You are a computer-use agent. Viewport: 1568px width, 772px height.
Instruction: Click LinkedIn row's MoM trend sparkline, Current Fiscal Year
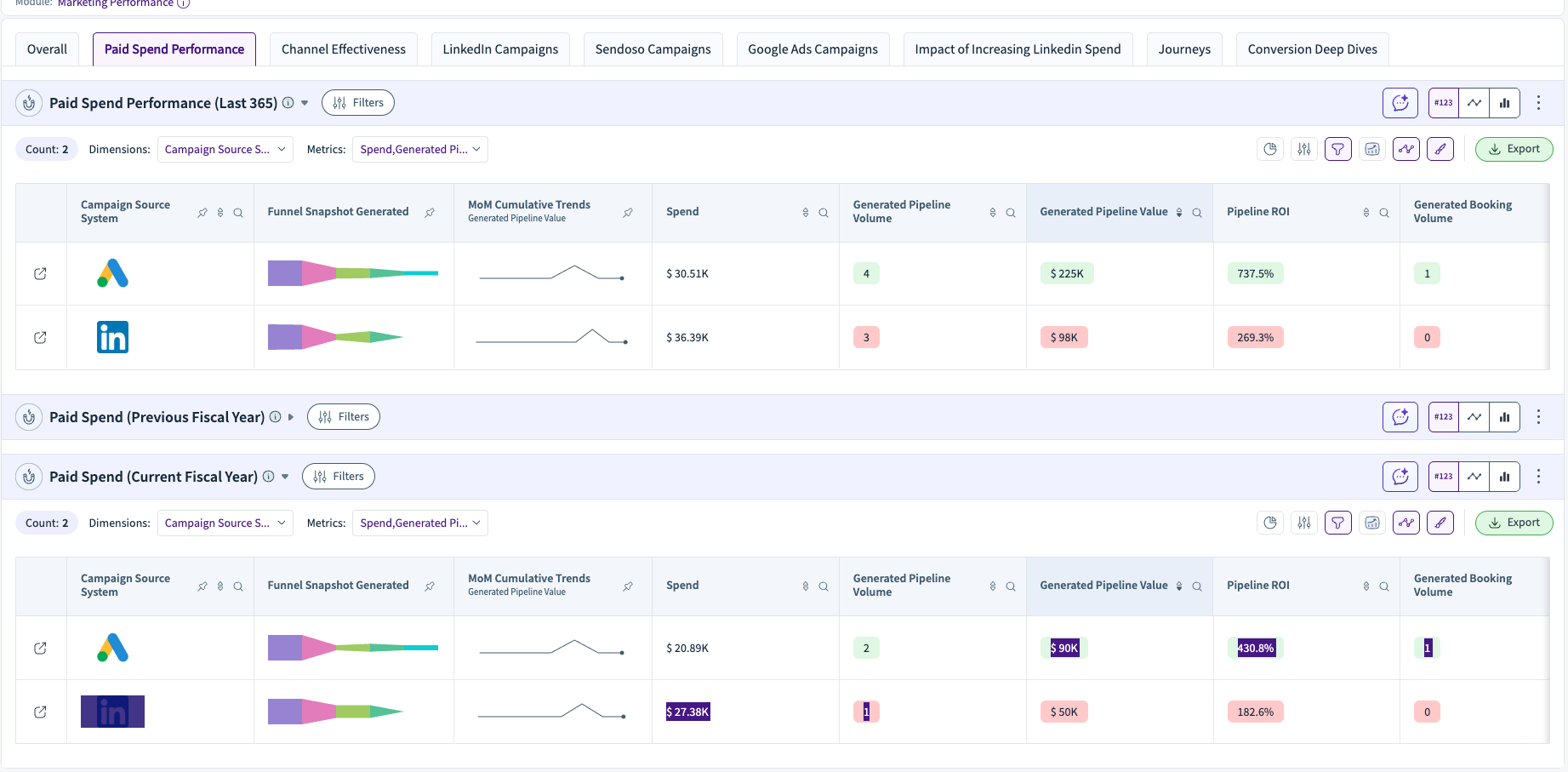pyautogui.click(x=552, y=712)
